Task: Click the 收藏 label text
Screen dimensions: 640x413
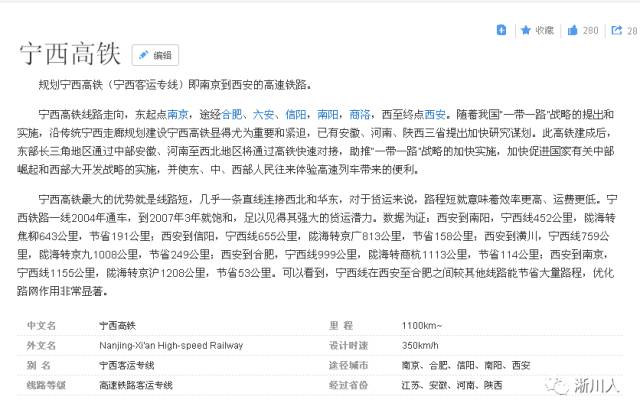Action: [544, 30]
